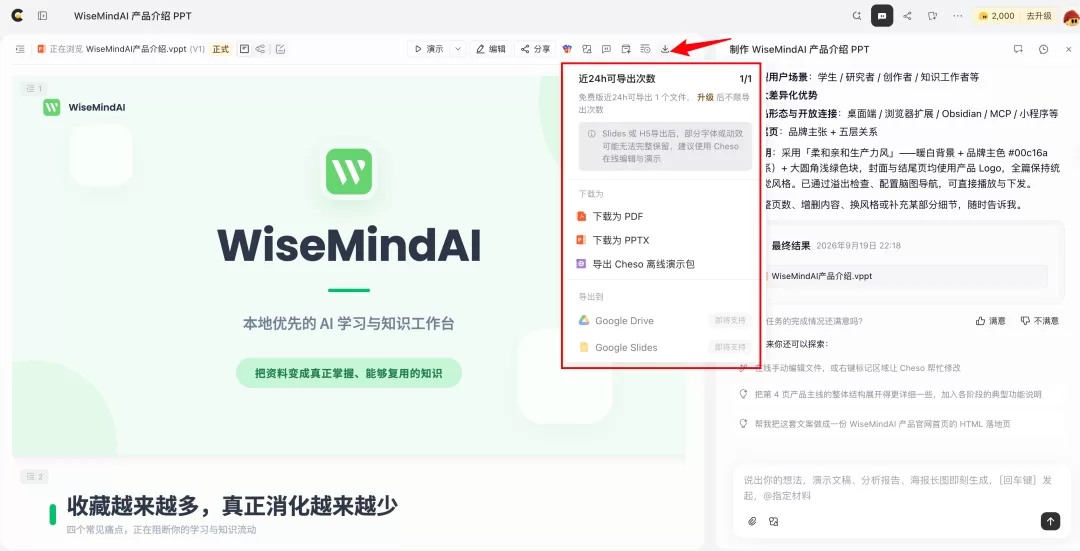Click the Cheso logo at top left

tap(17, 15)
